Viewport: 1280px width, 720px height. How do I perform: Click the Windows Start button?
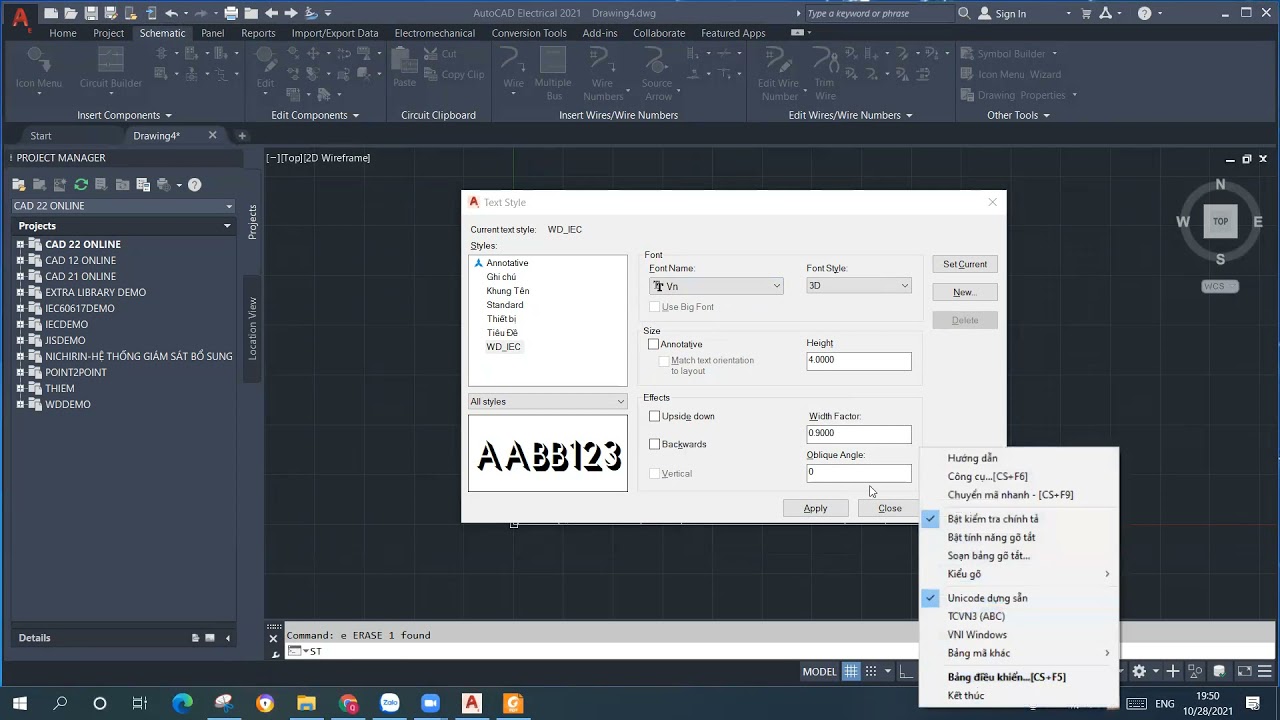(x=19, y=703)
